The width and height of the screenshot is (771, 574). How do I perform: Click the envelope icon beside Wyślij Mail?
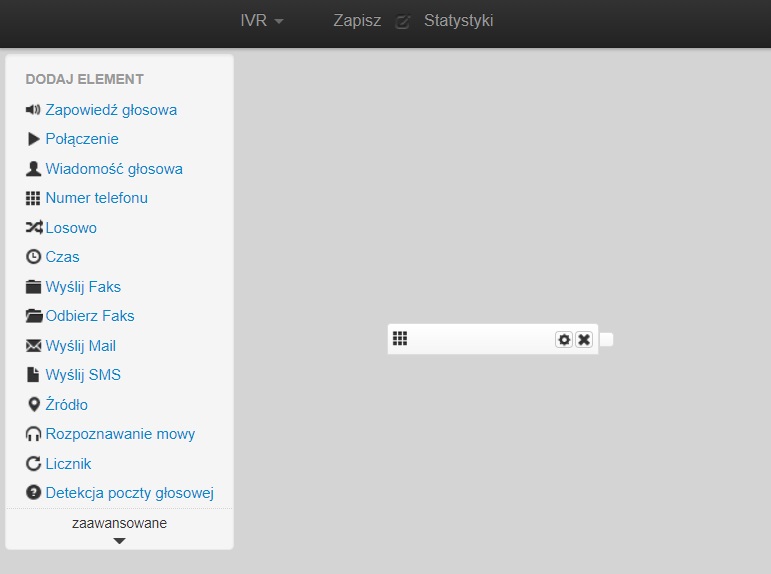(33, 346)
